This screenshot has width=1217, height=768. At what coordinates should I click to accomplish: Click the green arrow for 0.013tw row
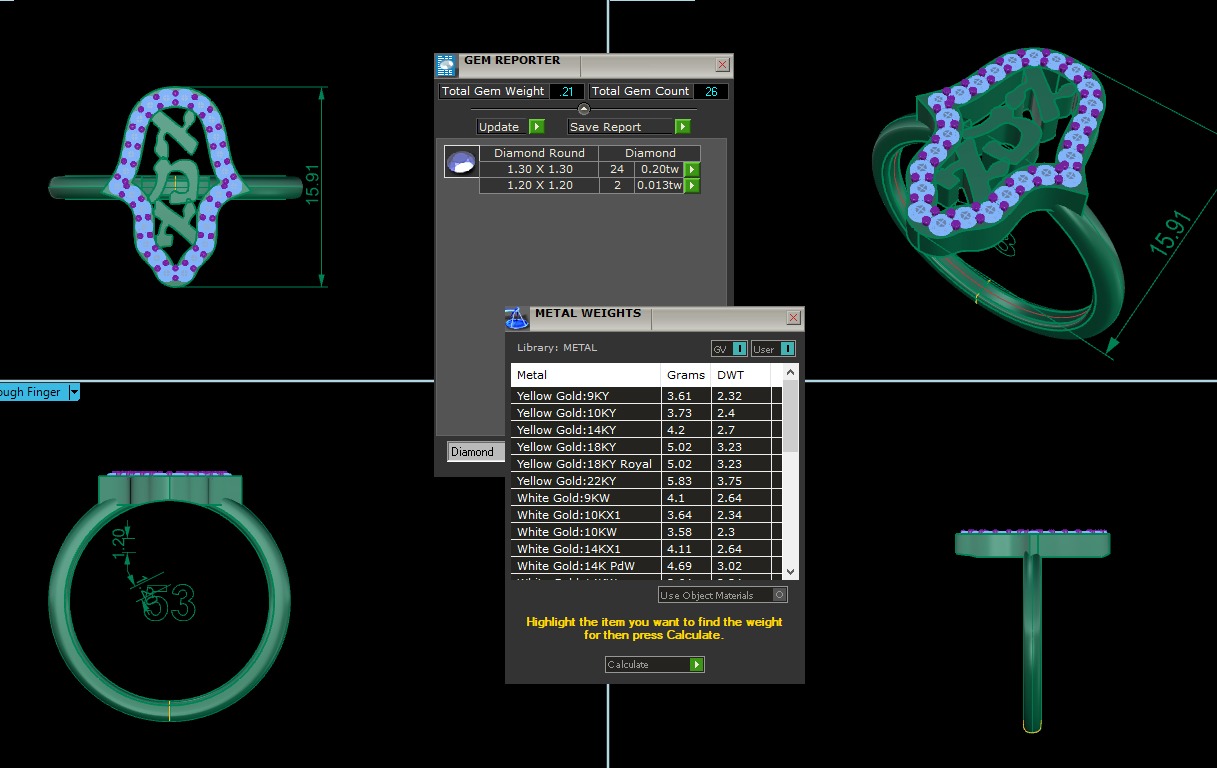click(691, 186)
